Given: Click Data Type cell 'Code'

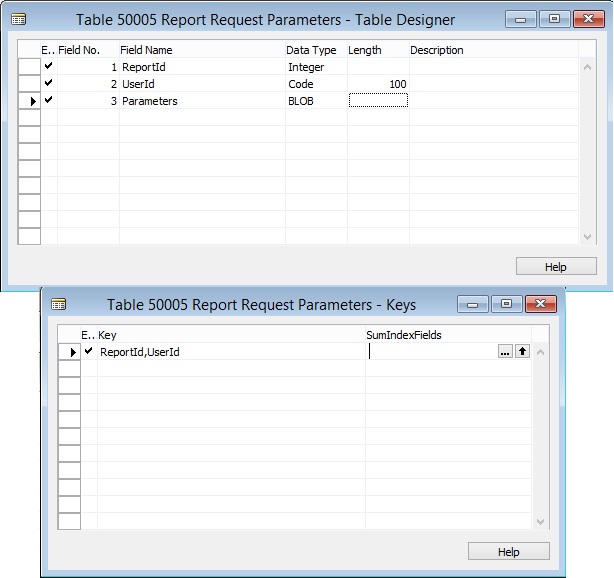Looking at the screenshot, I should pyautogui.click(x=316, y=84).
